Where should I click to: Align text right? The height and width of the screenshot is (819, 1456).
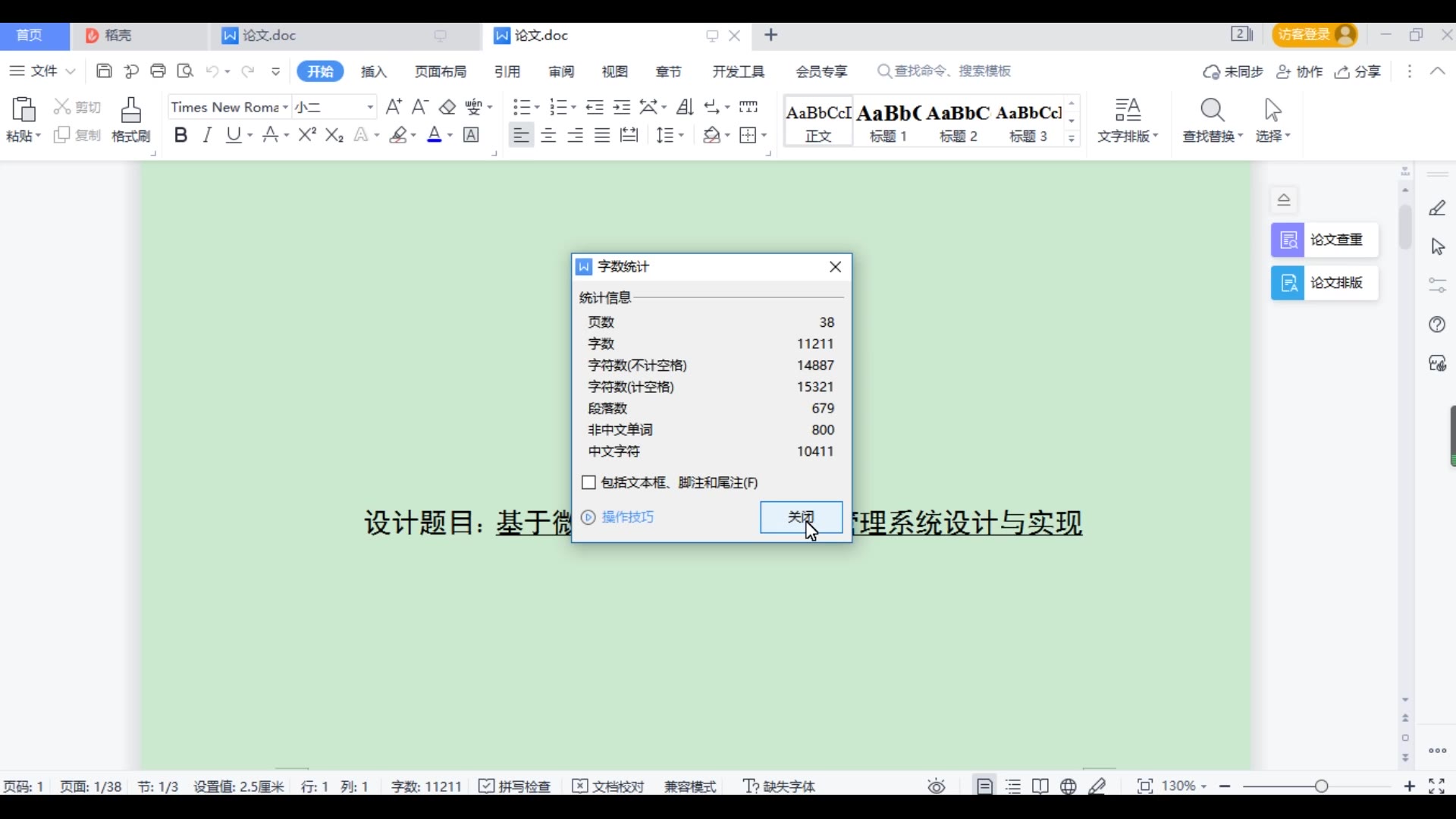tap(576, 135)
